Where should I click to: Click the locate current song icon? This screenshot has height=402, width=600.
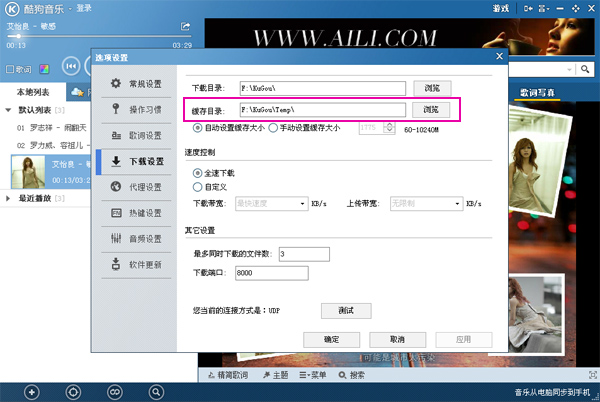point(73,392)
